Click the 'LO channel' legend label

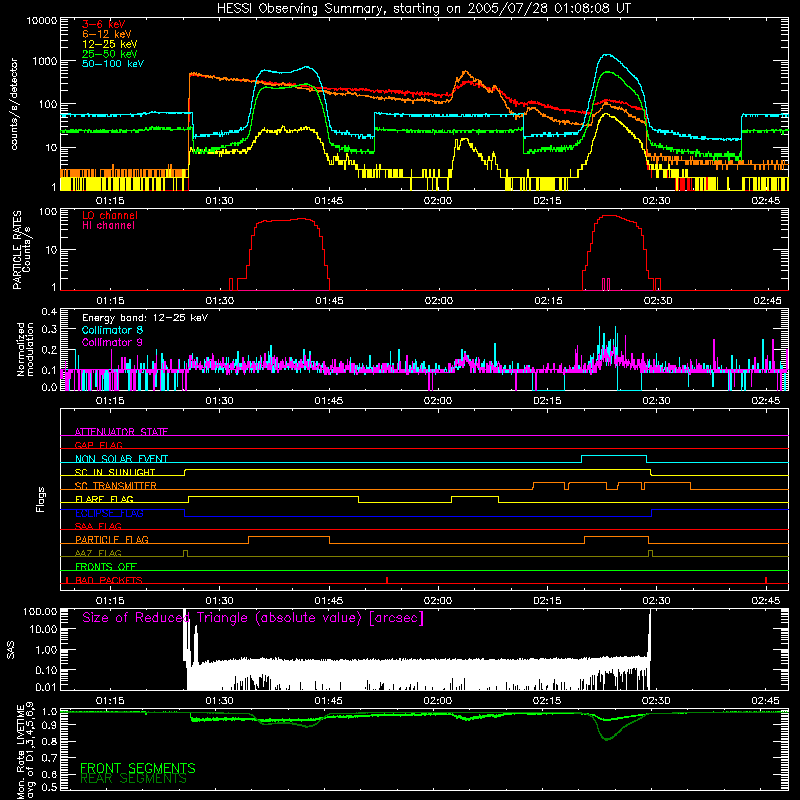[110, 215]
